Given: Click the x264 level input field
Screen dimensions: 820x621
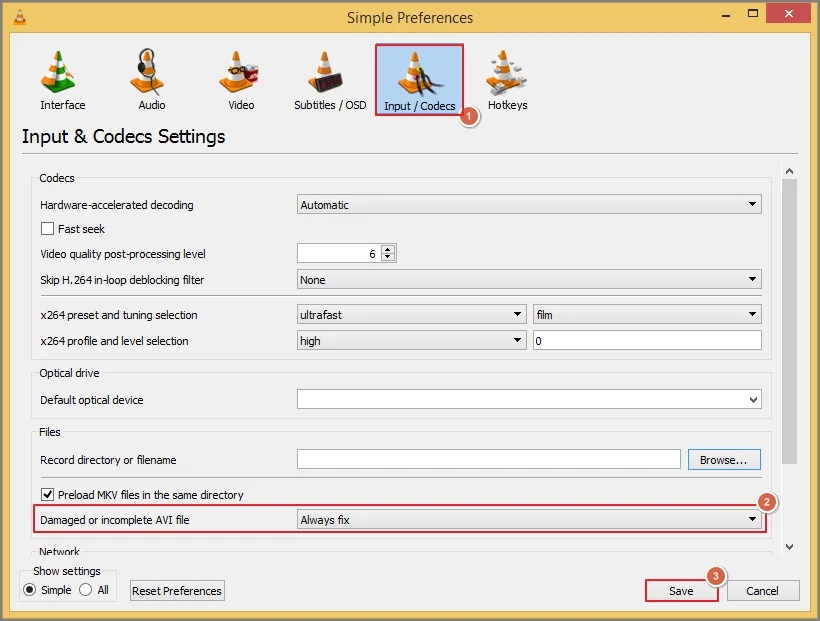Looking at the screenshot, I should [647, 341].
